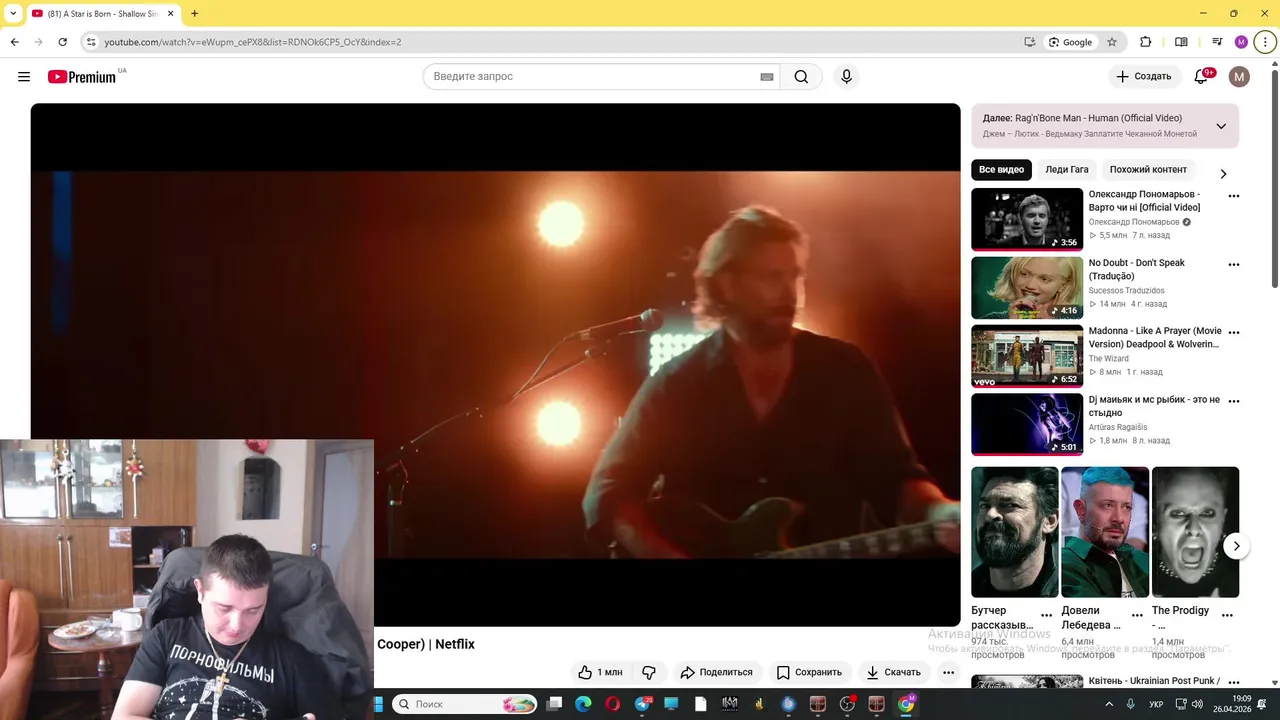View site information icon in address bar
This screenshot has width=1280, height=720.
(90, 42)
